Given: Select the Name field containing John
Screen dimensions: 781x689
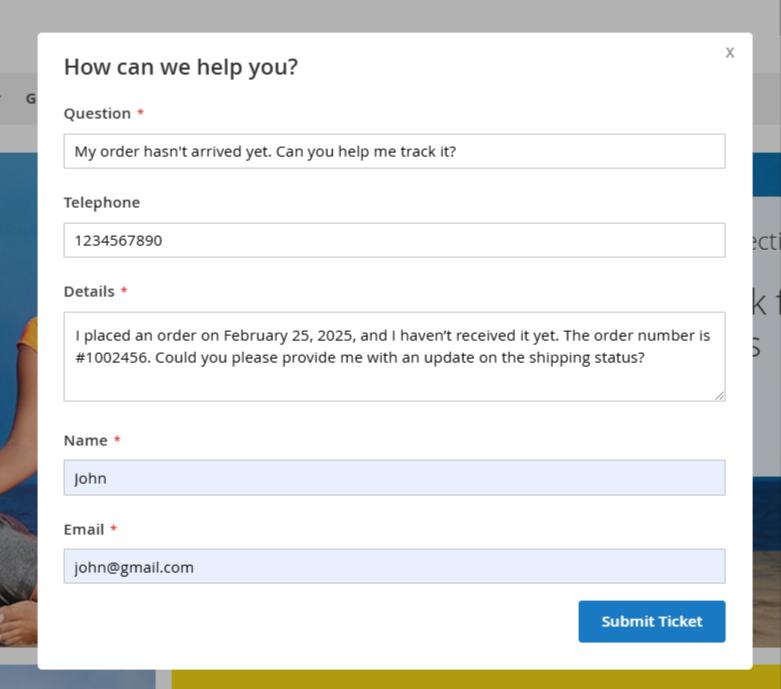Looking at the screenshot, I should tap(394, 478).
